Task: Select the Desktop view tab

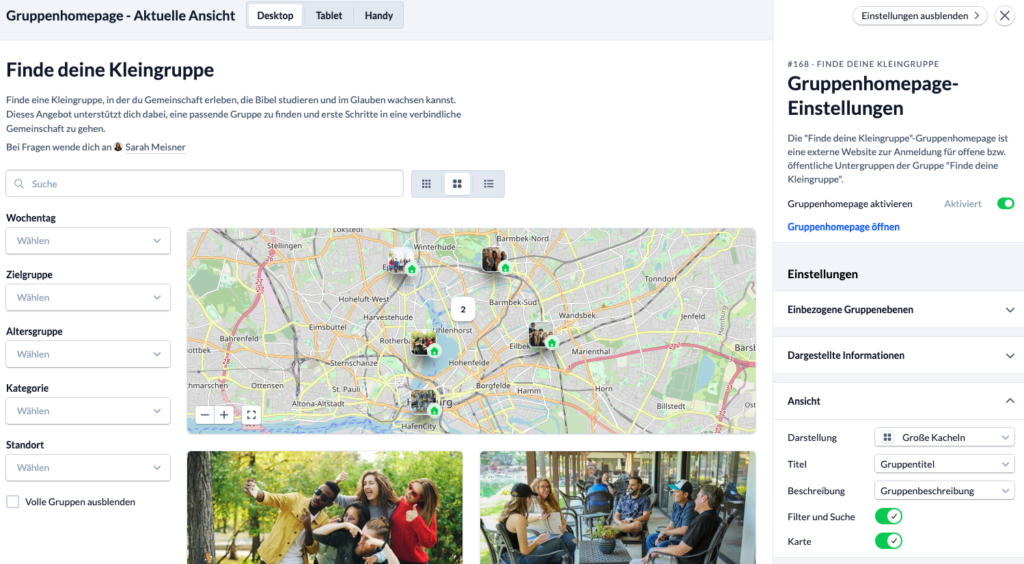Action: [275, 16]
